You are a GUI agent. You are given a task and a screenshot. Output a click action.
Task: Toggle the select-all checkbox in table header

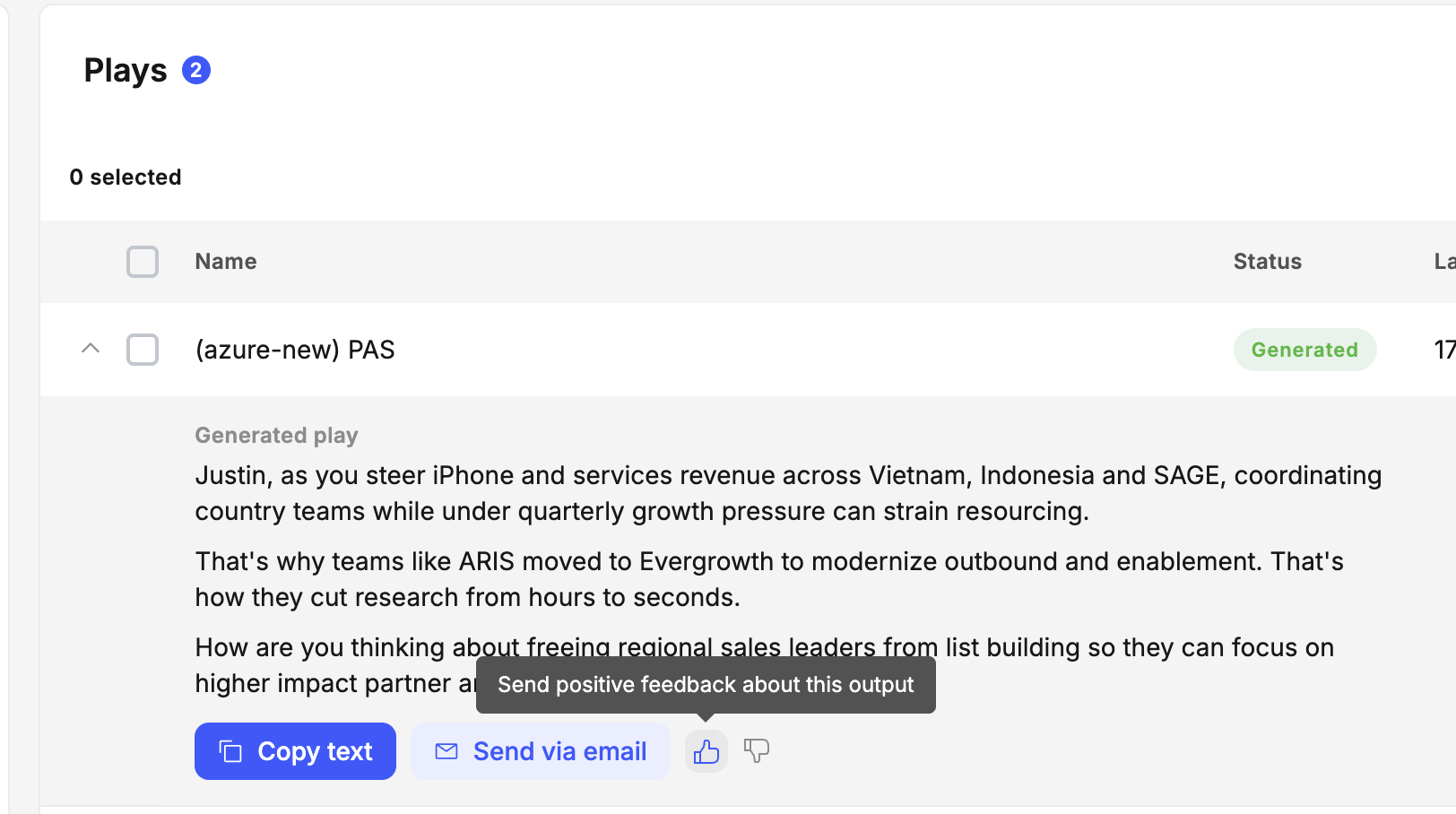pyautogui.click(x=143, y=262)
